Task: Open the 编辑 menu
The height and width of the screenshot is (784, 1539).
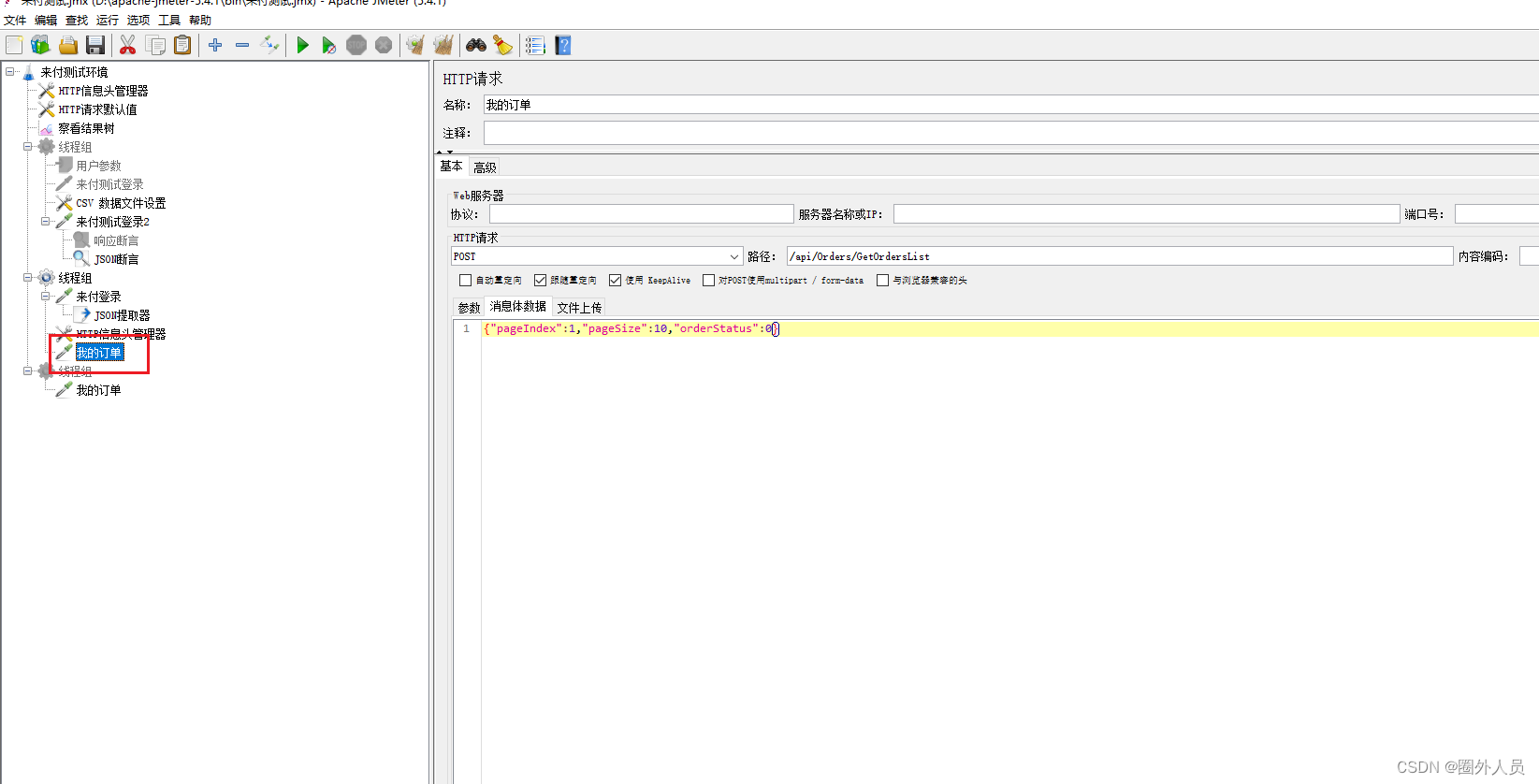Action: click(46, 20)
